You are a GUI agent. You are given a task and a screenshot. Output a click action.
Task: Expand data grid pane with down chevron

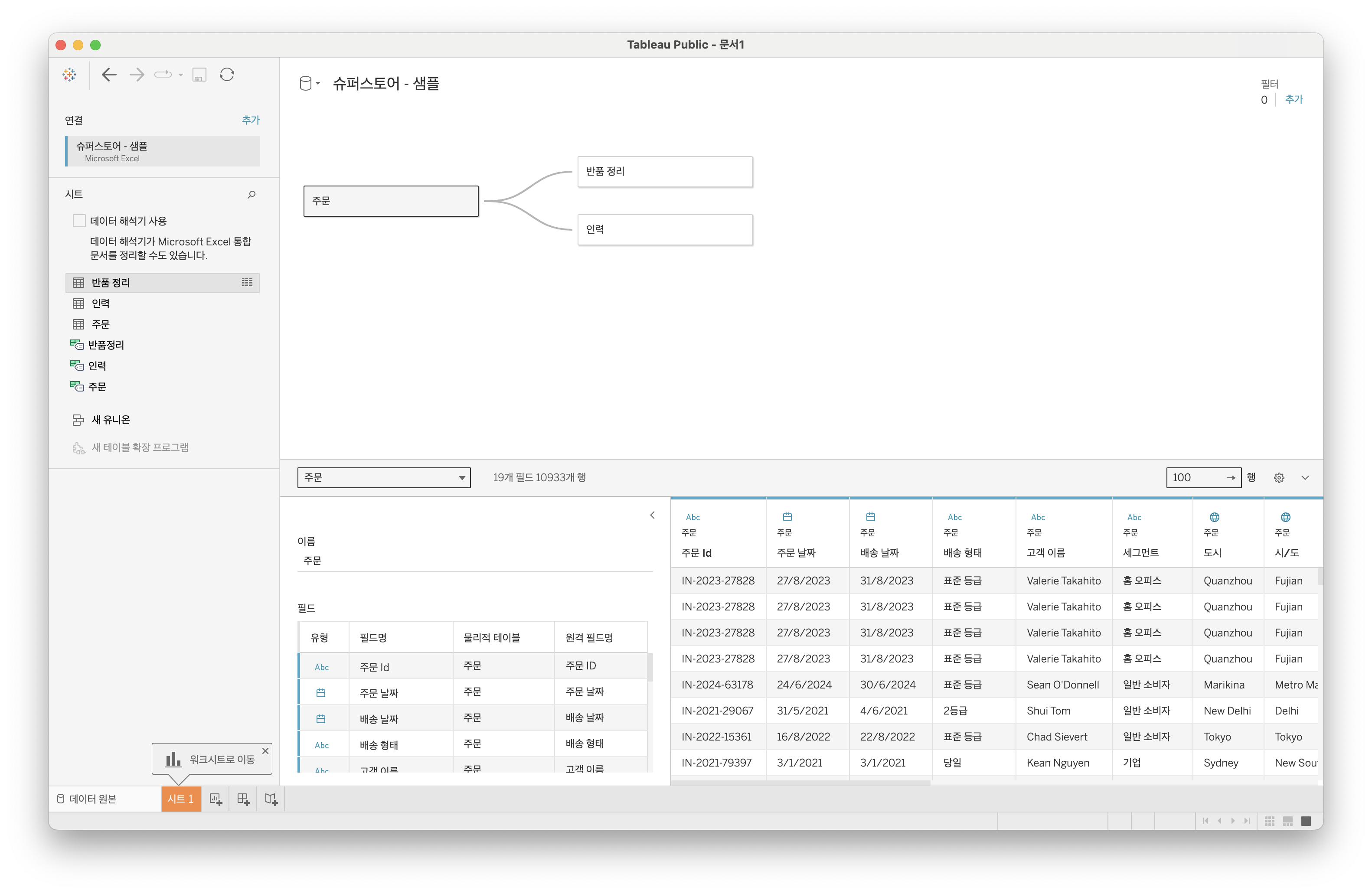[1305, 478]
